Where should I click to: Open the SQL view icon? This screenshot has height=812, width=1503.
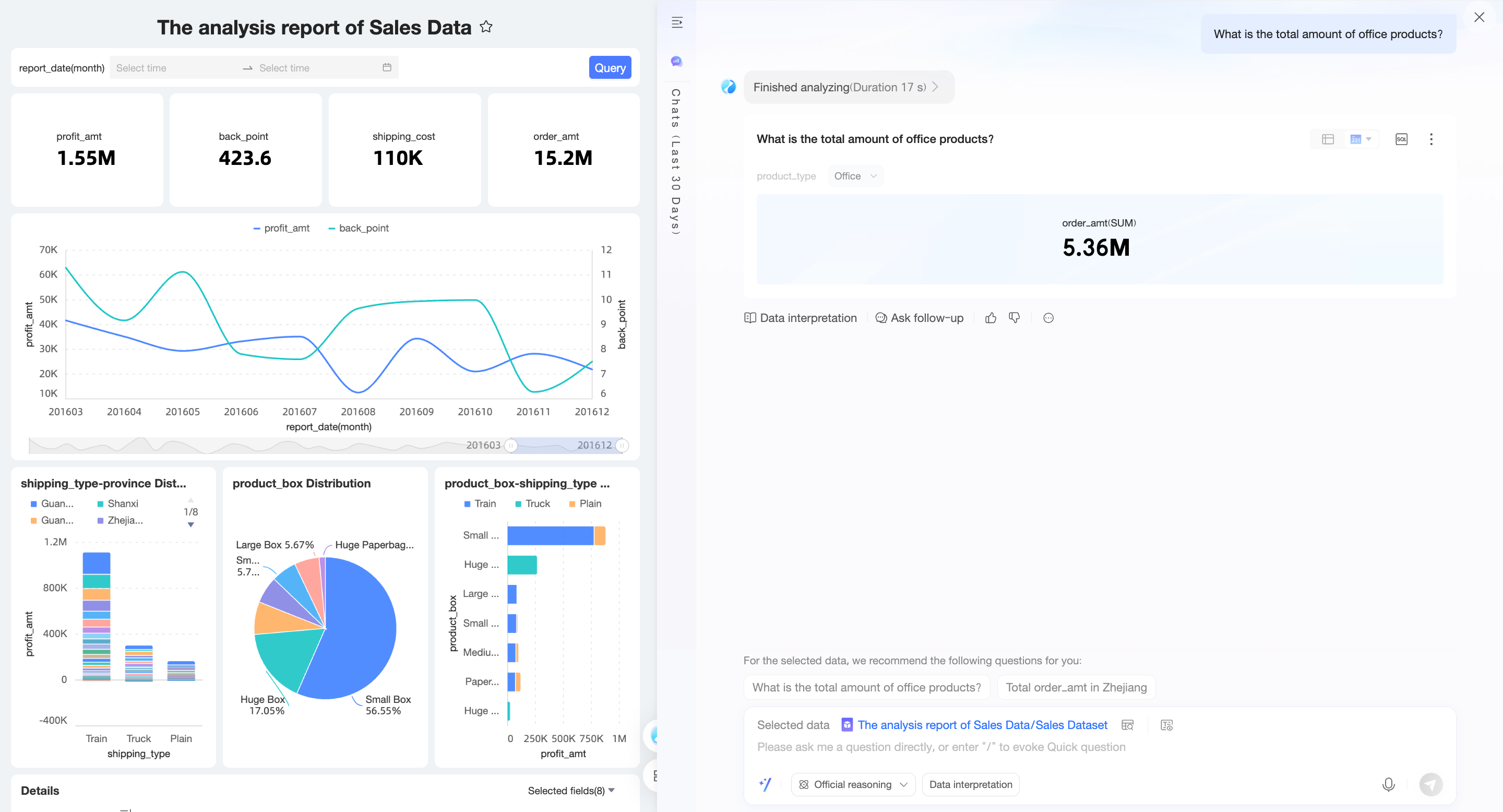1401,139
